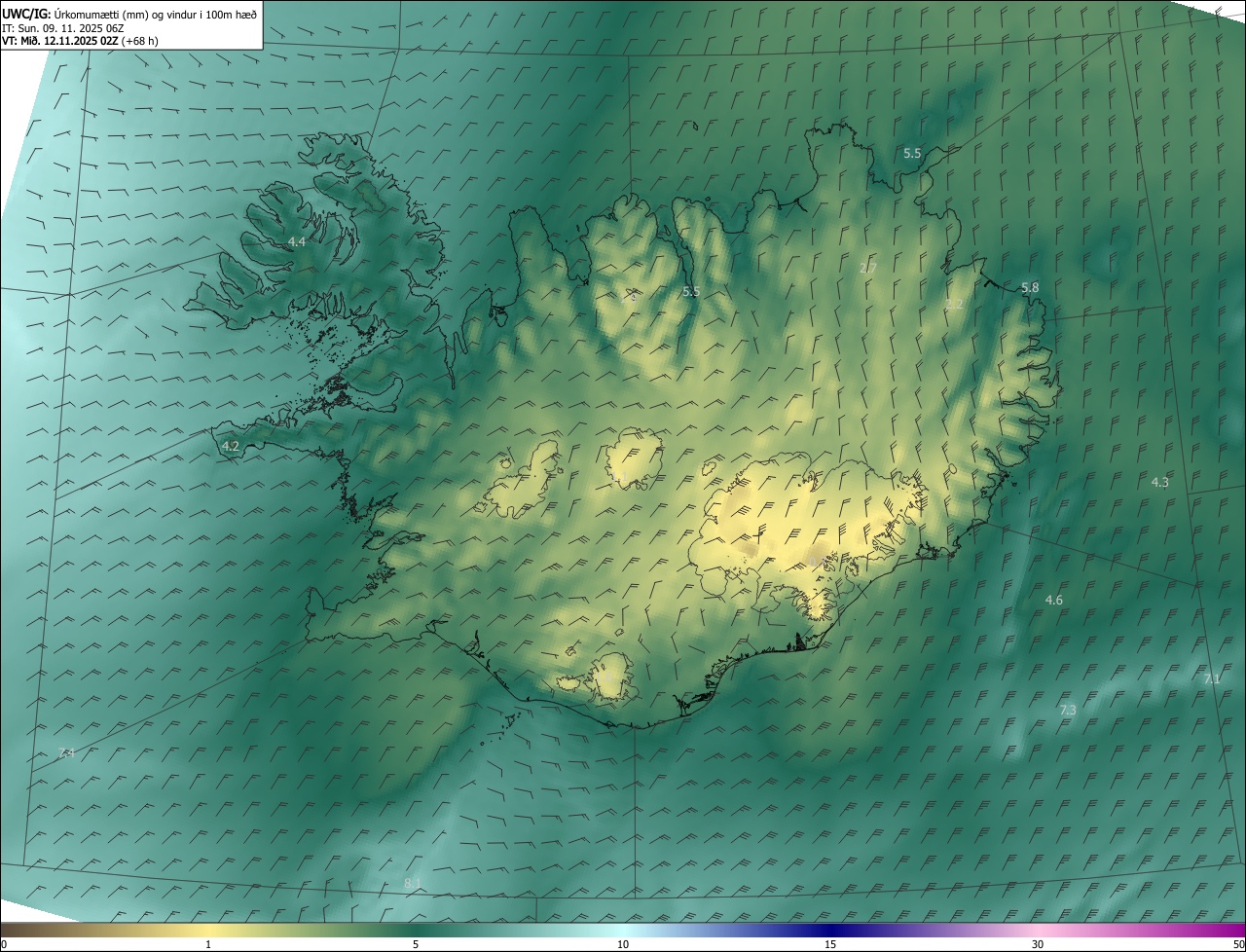
Task: Click the '50' tick label on the legend
Action: (x=1238, y=945)
